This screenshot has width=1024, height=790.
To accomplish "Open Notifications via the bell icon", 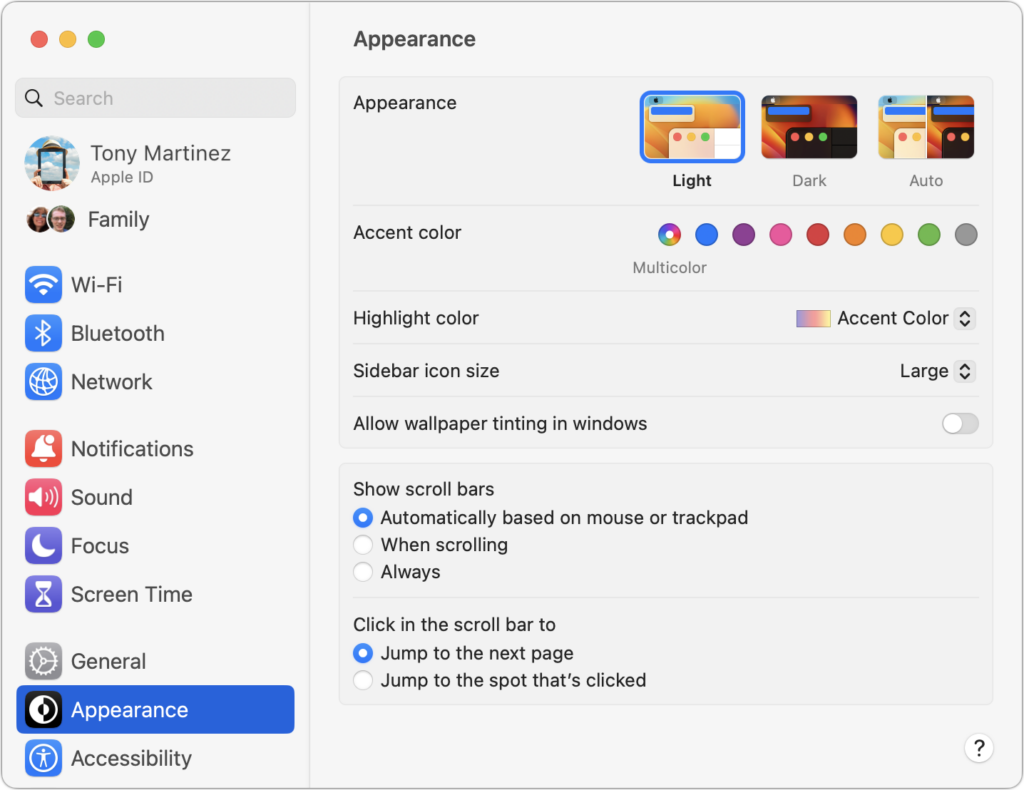I will click(43, 449).
